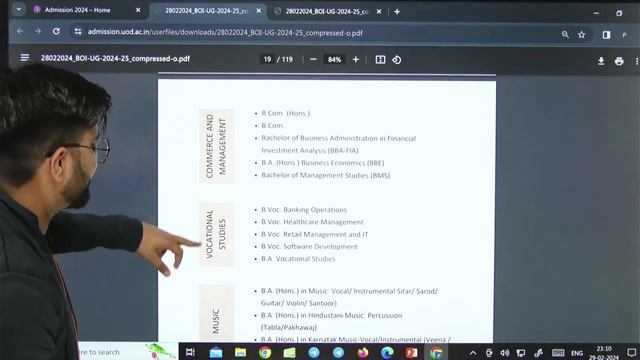Click 'B.A. Vocational Studies' text
The height and width of the screenshot is (360, 640).
298,259
